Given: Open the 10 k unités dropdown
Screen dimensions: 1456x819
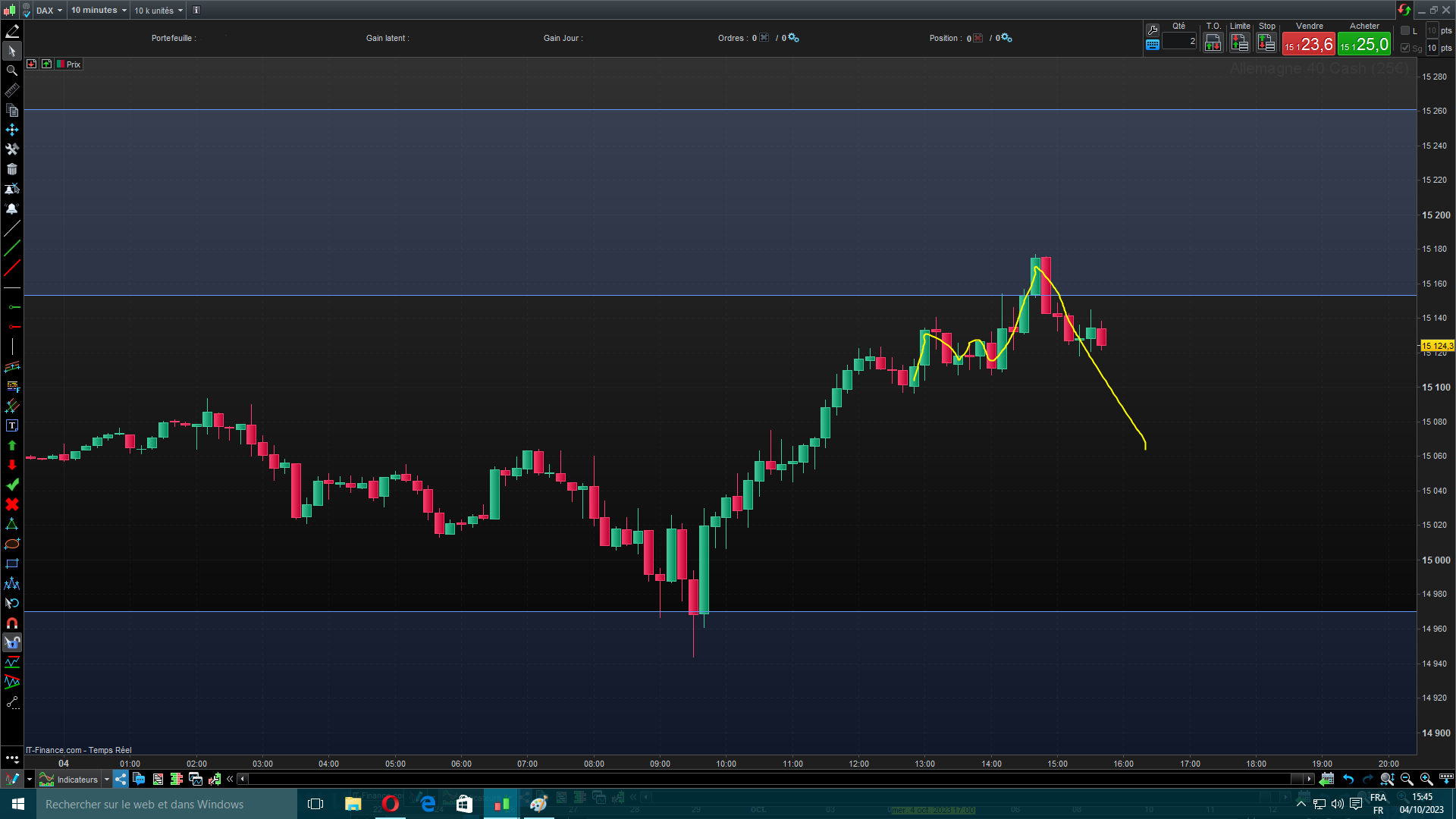Looking at the screenshot, I should pyautogui.click(x=158, y=11).
